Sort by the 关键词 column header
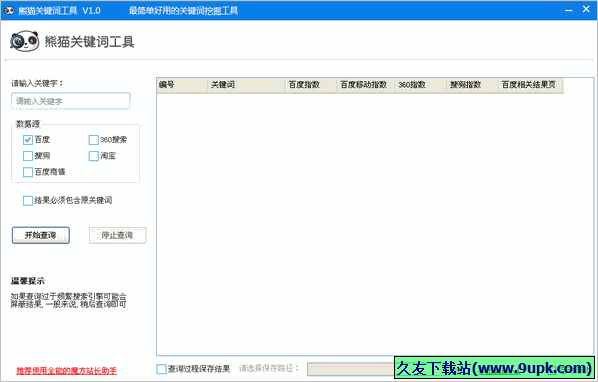This screenshot has height=382, width=598. pos(247,85)
